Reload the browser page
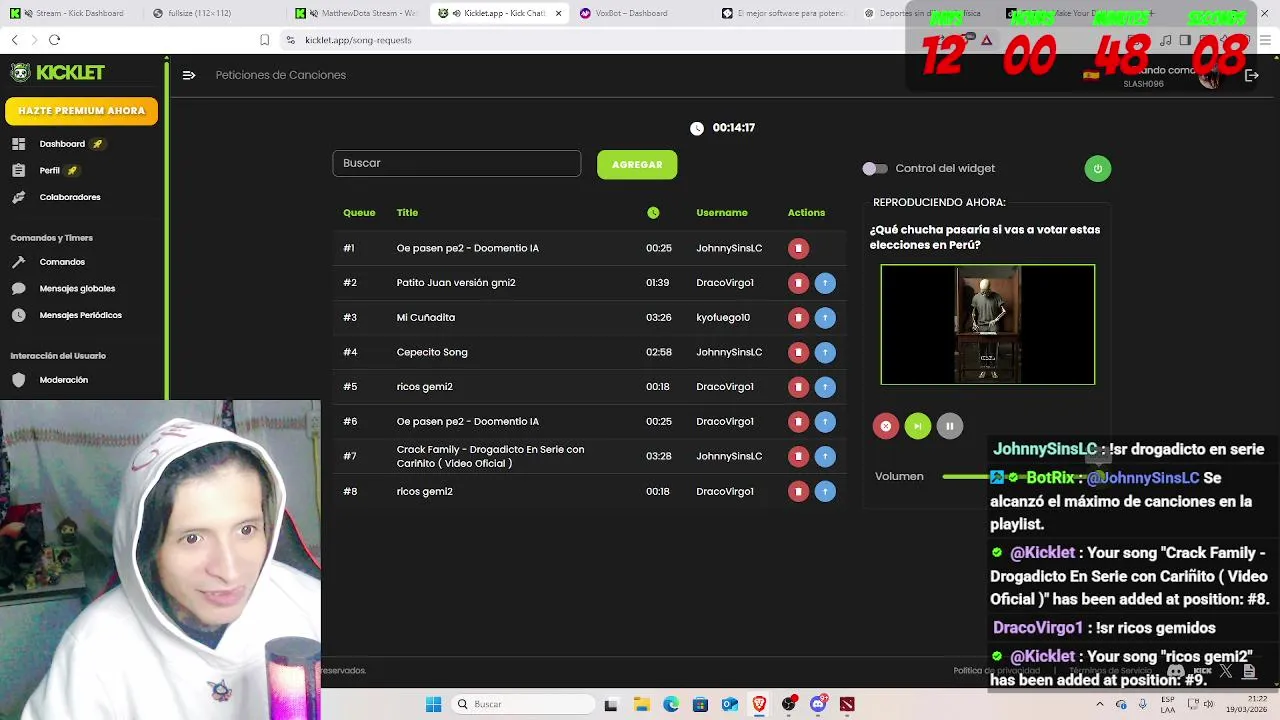 (54, 40)
